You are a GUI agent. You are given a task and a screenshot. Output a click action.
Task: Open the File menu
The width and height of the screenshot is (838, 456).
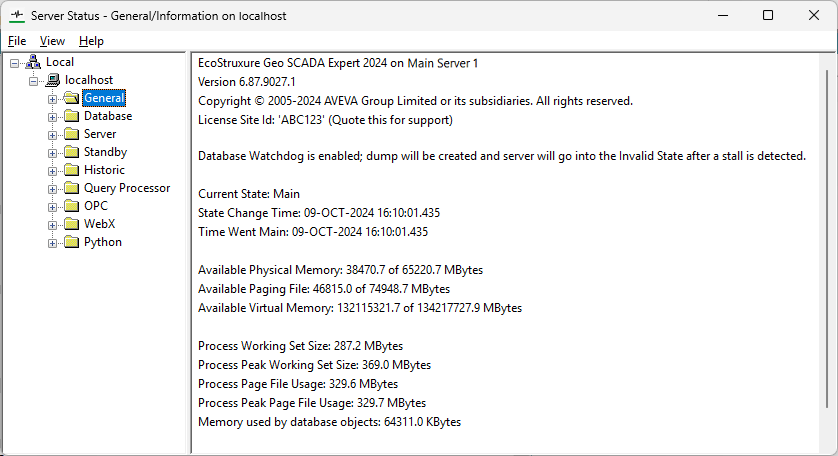[x=17, y=41]
